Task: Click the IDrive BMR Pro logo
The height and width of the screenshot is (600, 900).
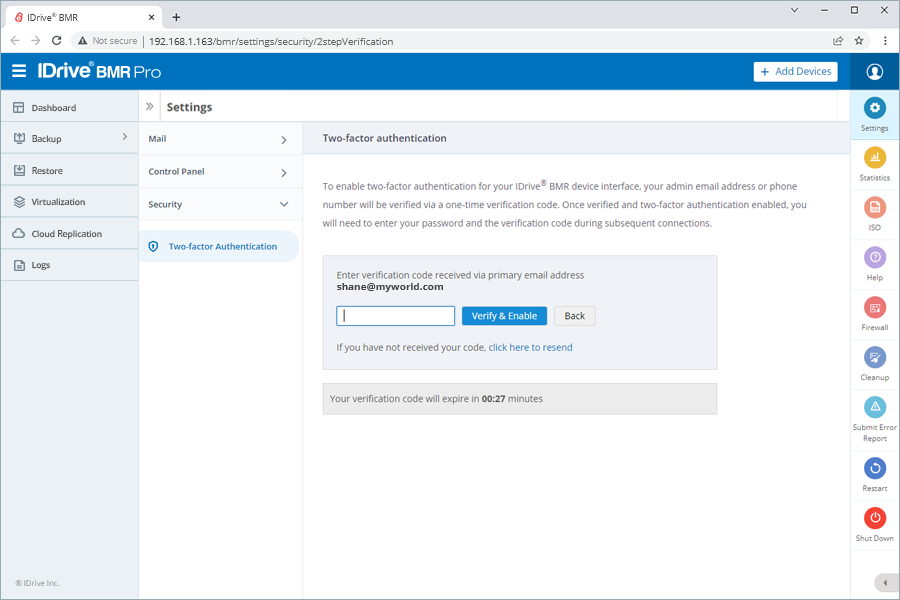Action: tap(99, 71)
